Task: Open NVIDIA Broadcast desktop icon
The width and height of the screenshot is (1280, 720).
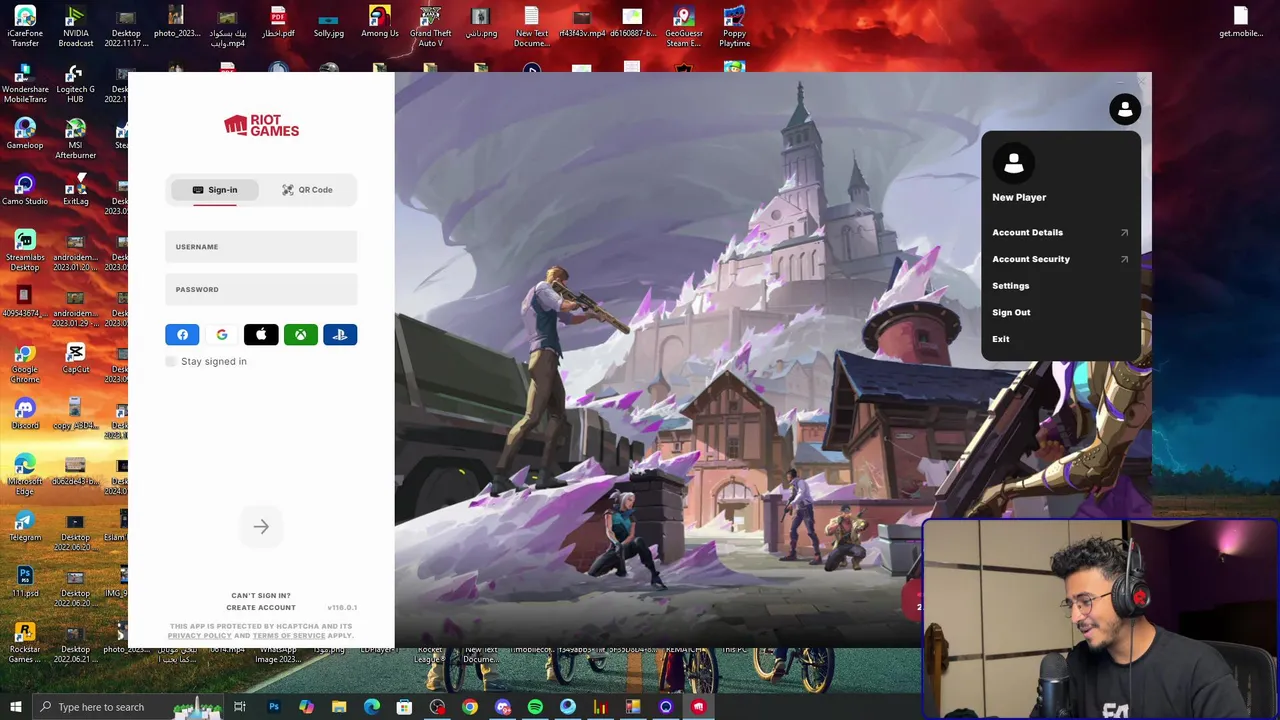Action: pyautogui.click(x=76, y=27)
